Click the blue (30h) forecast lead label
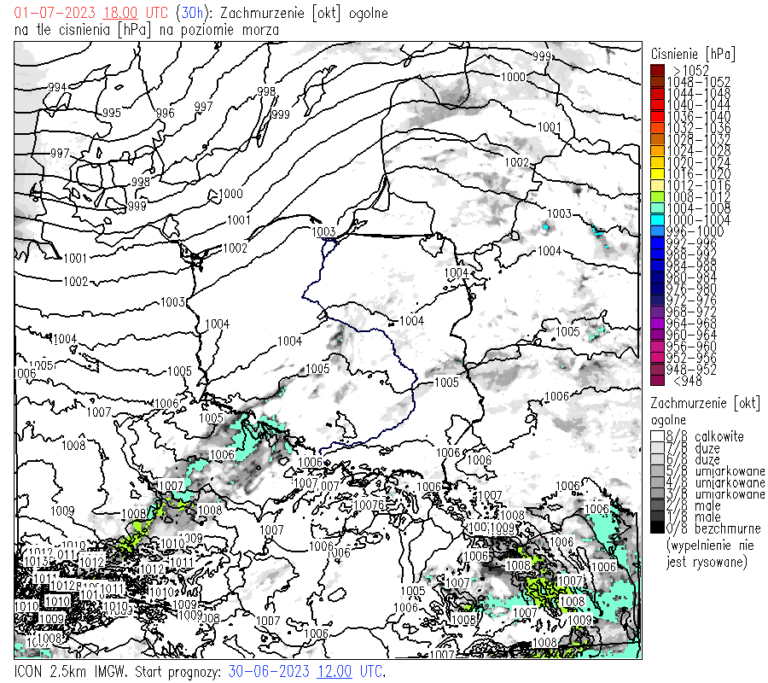Screen dimensions: 768x683 click(x=192, y=13)
